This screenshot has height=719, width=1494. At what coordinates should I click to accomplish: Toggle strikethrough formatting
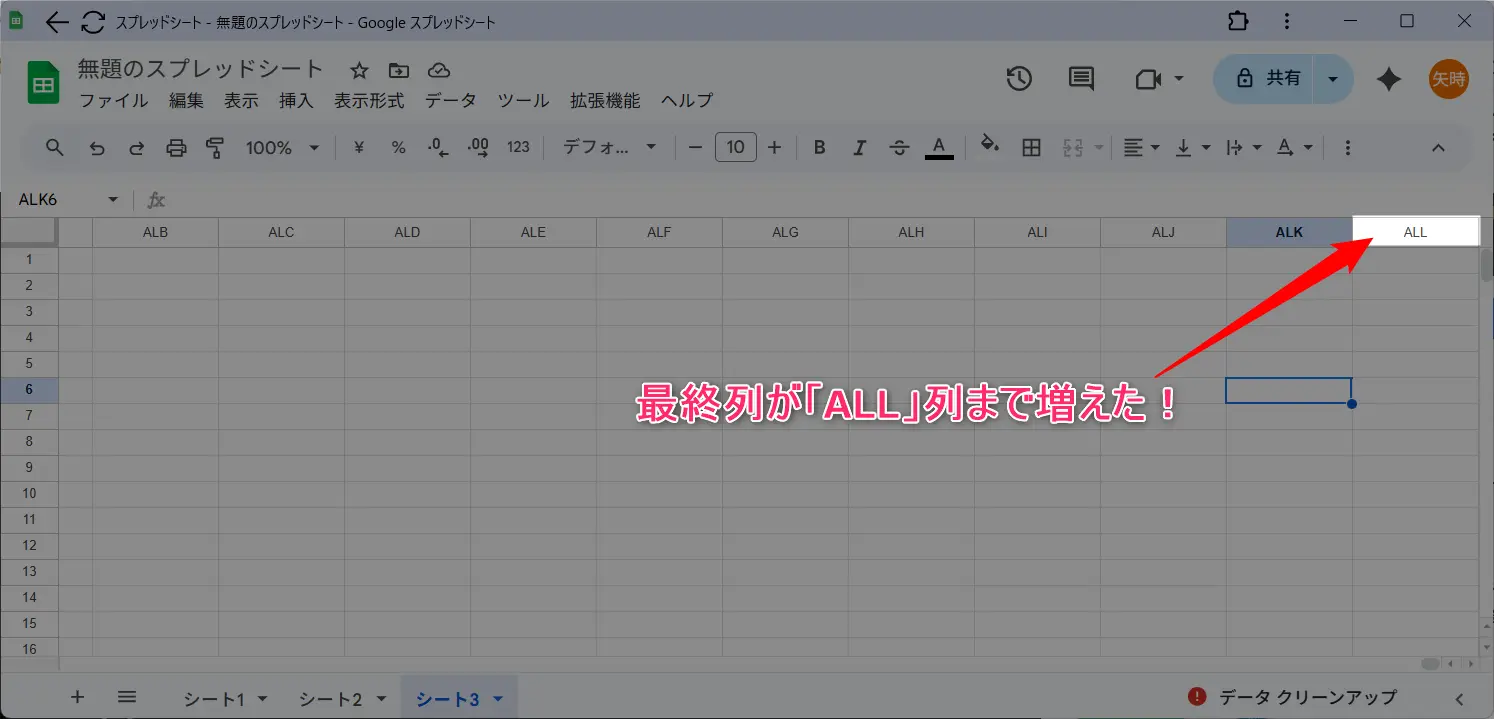(x=899, y=148)
